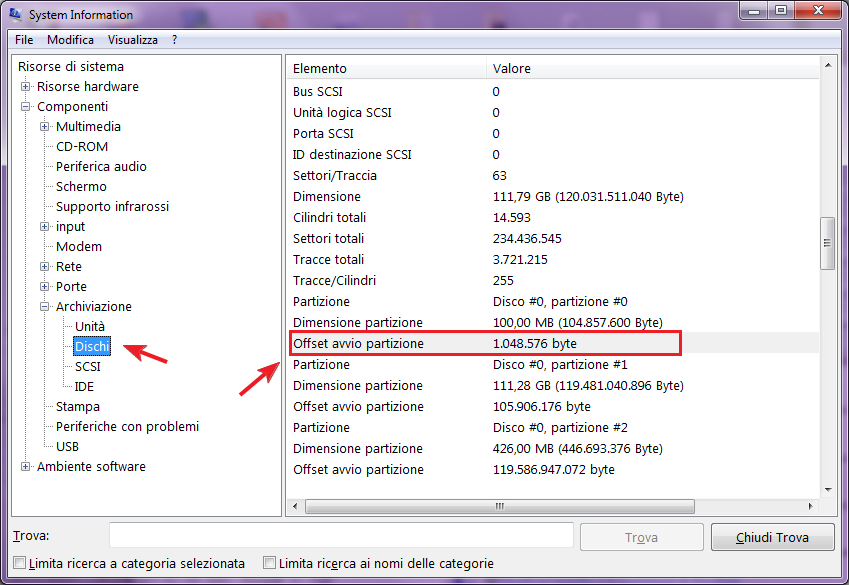This screenshot has width=849, height=585.
Task: Expand the Risorse hardware node
Action: [25, 87]
